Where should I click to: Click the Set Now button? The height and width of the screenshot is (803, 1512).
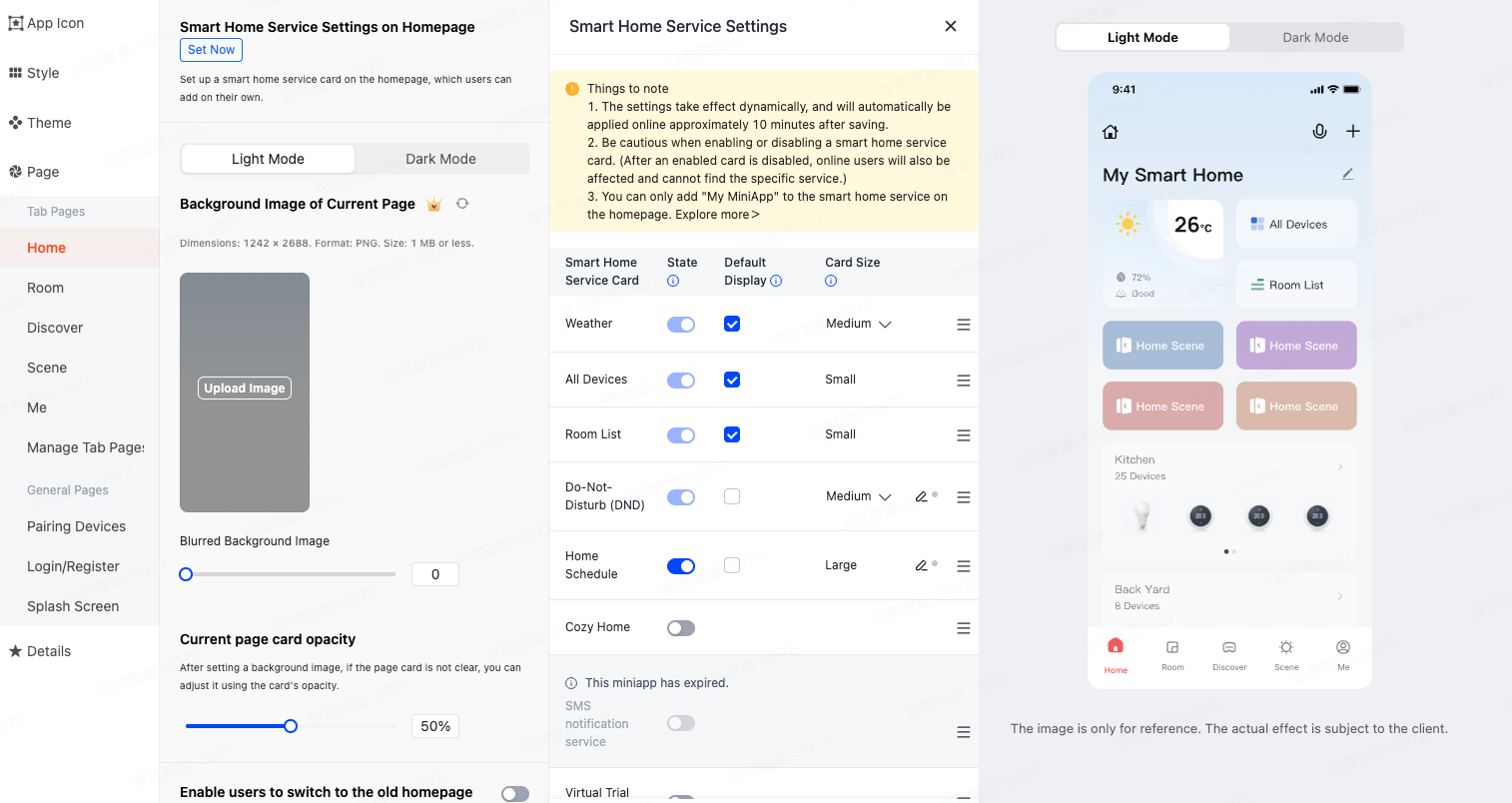click(211, 50)
